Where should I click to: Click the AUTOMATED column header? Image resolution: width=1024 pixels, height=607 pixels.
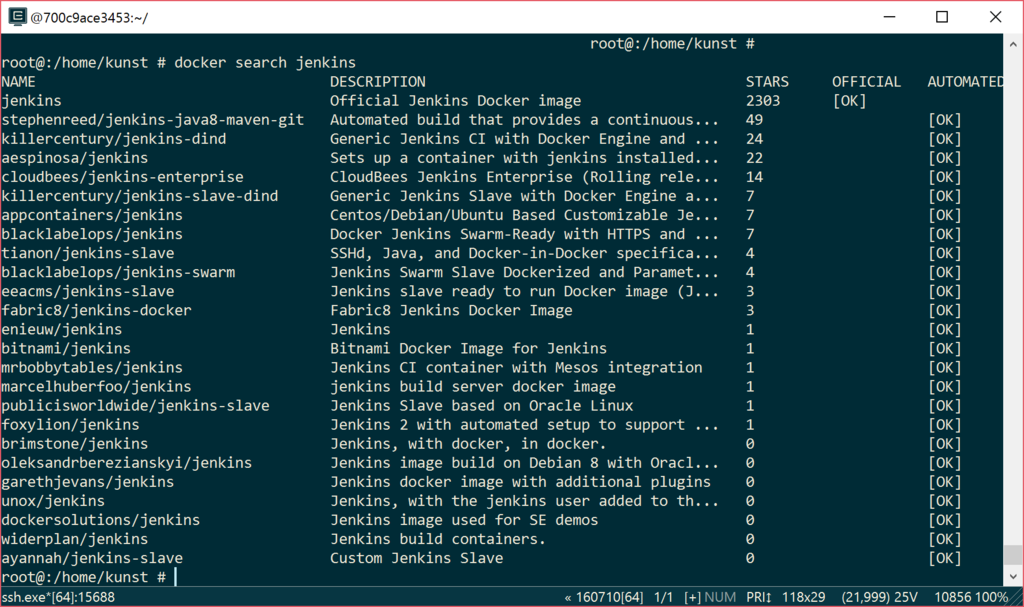(965, 82)
